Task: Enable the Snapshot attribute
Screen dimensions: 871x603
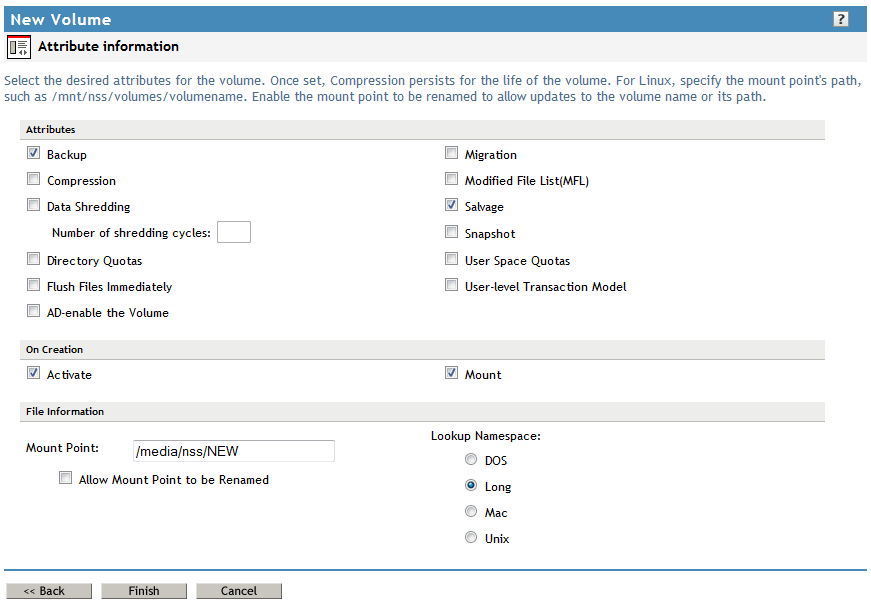Action: (x=451, y=232)
